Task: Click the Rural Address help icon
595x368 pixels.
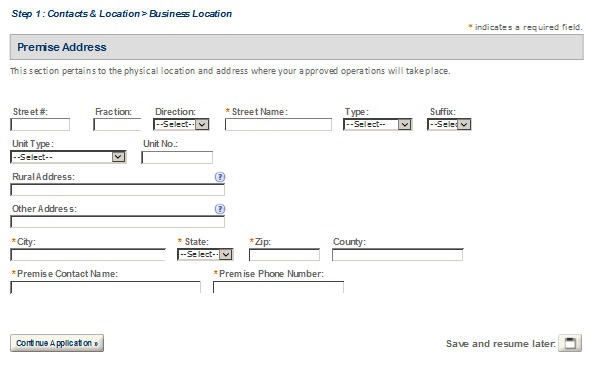Action: click(220, 177)
